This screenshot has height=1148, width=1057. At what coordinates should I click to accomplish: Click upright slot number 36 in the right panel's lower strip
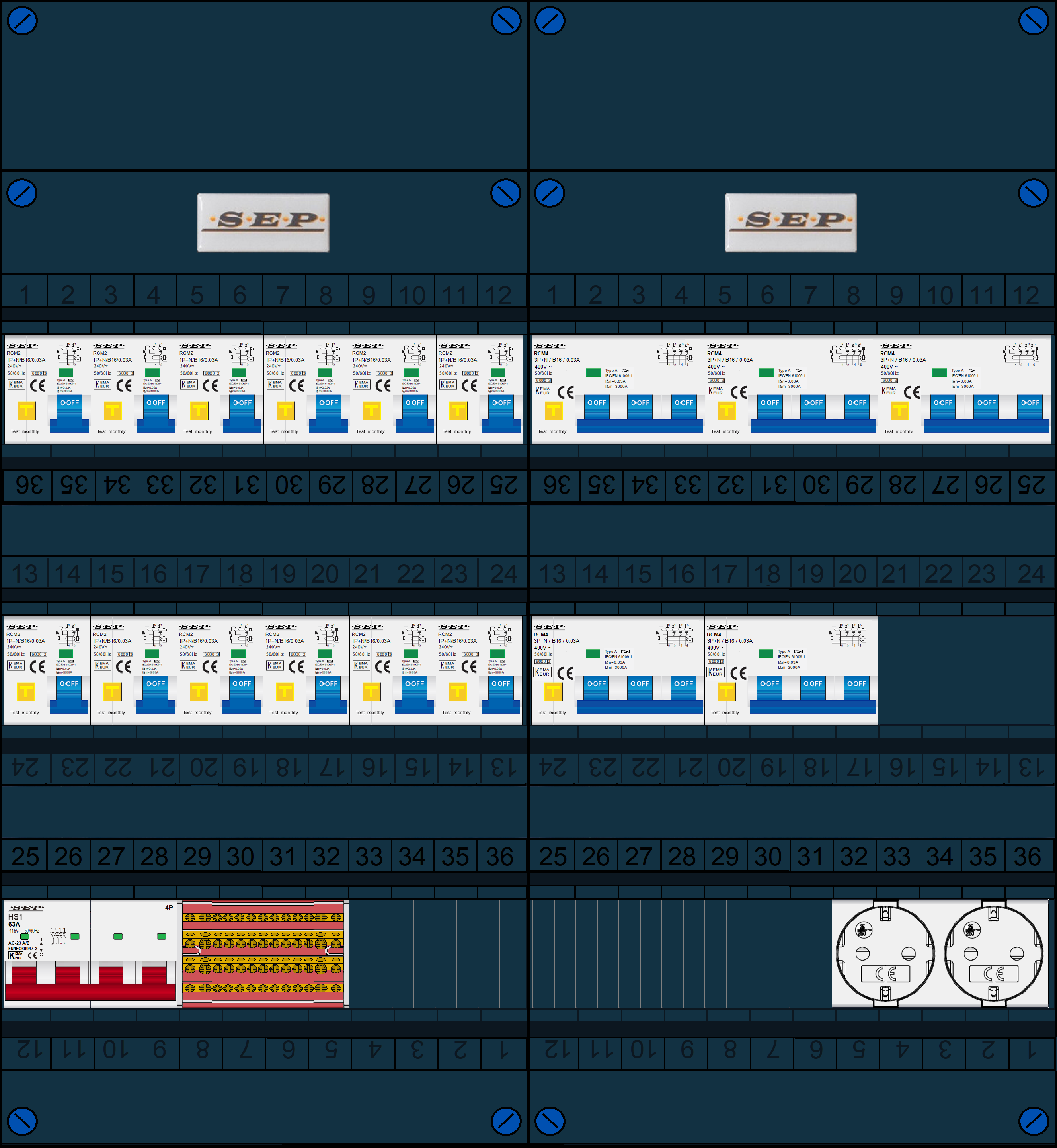(x=1027, y=856)
